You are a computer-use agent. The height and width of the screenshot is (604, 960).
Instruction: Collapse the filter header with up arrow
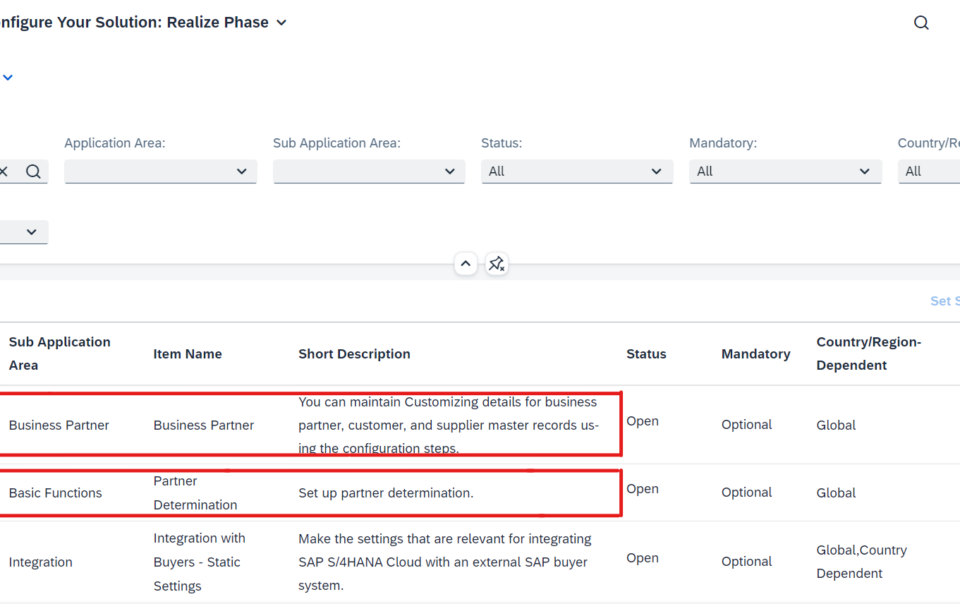tap(465, 264)
